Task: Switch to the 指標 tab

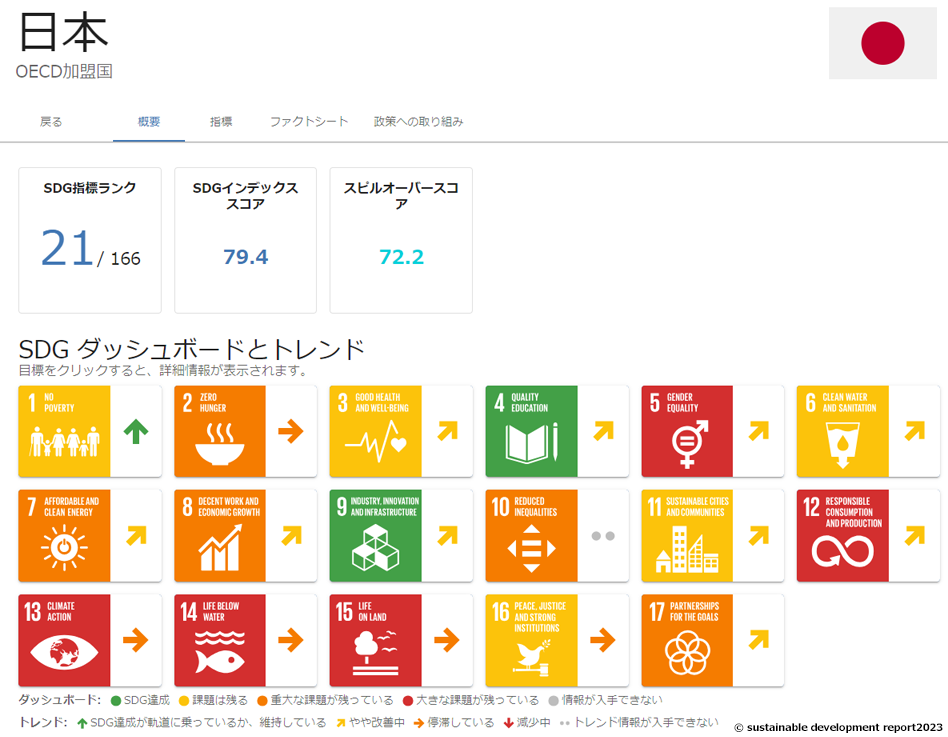Action: point(221,122)
